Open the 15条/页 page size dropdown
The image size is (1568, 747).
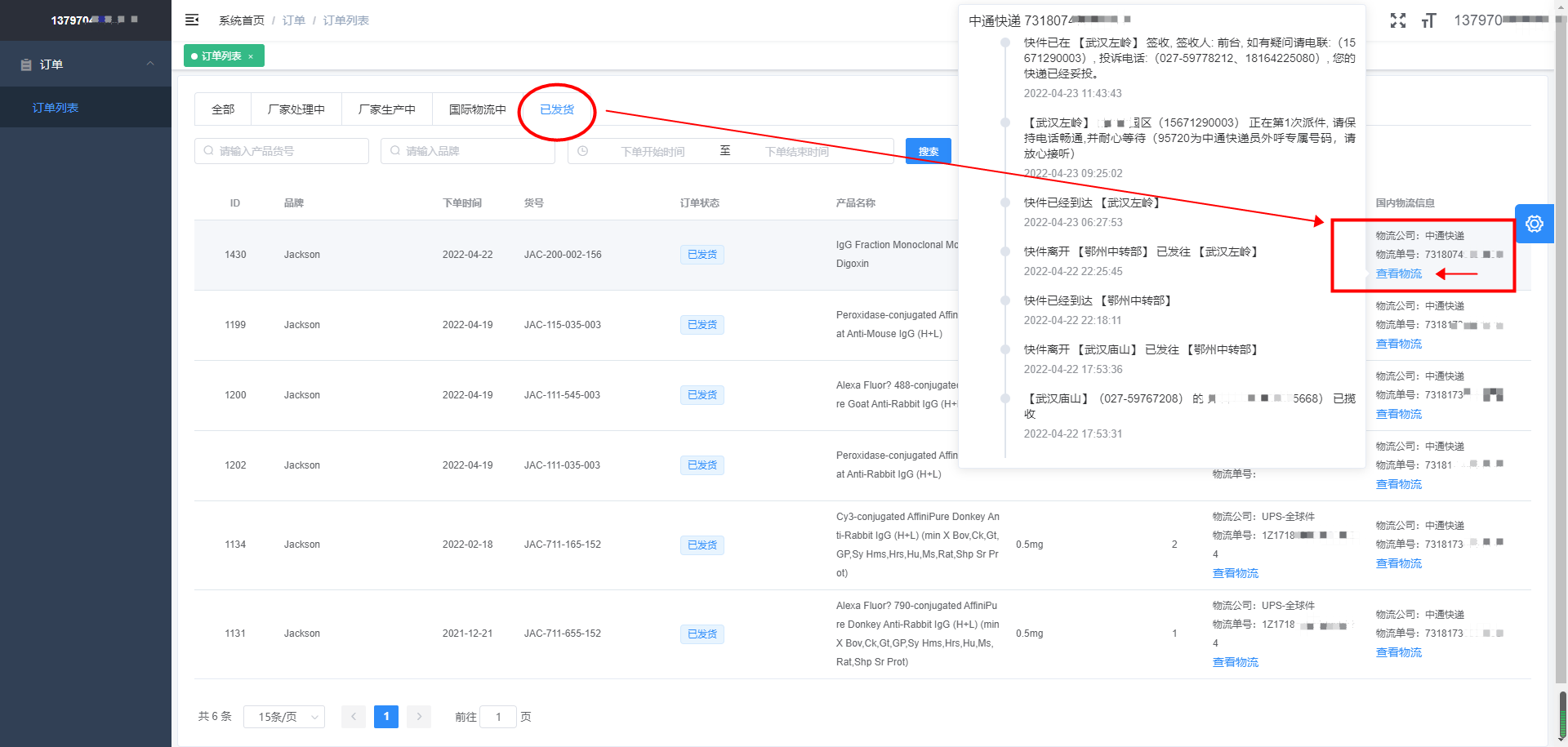tap(283, 717)
